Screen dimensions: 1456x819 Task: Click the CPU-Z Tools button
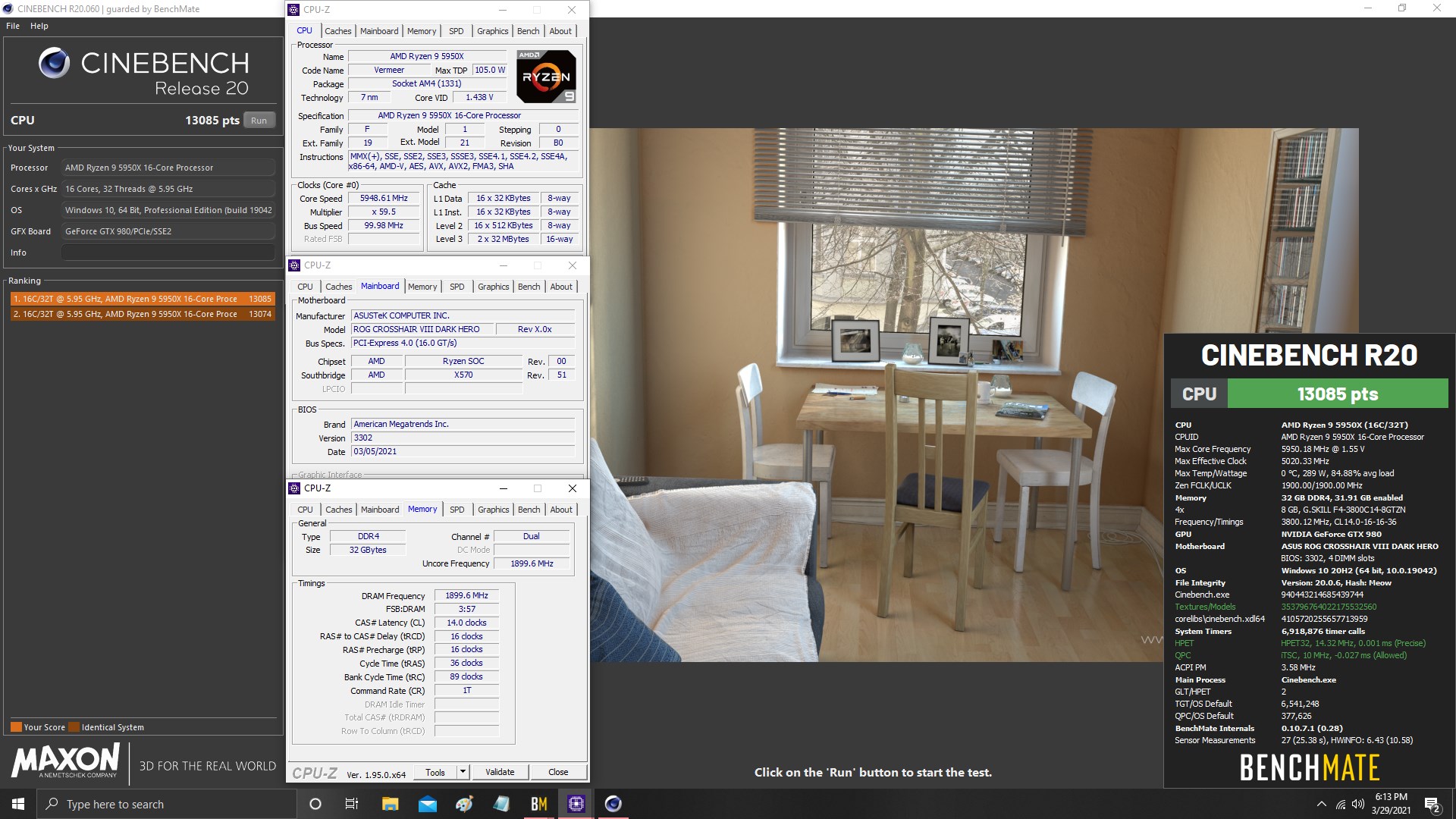435,772
